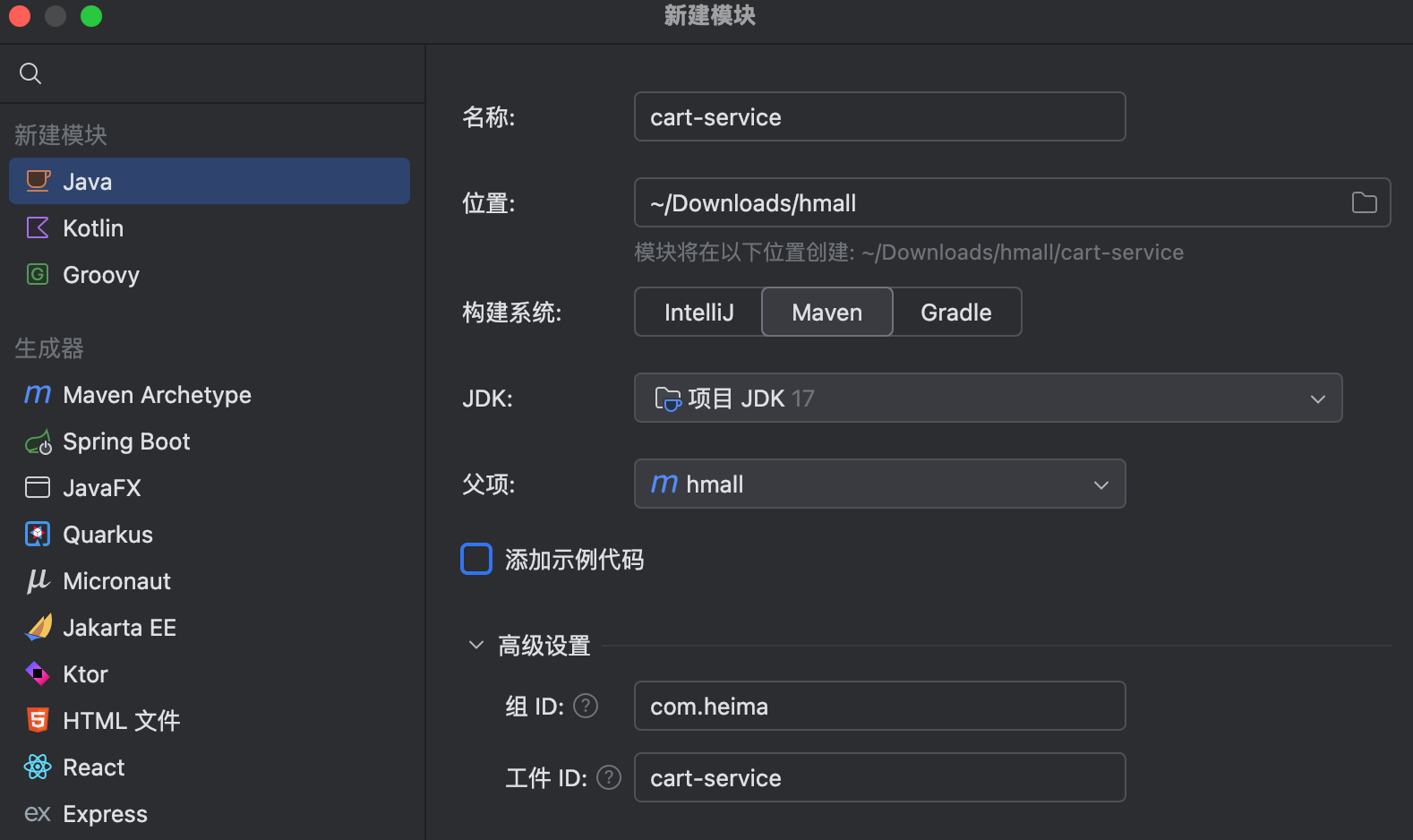This screenshot has width=1413, height=840.
Task: Choose Gradle build system
Action: point(956,312)
